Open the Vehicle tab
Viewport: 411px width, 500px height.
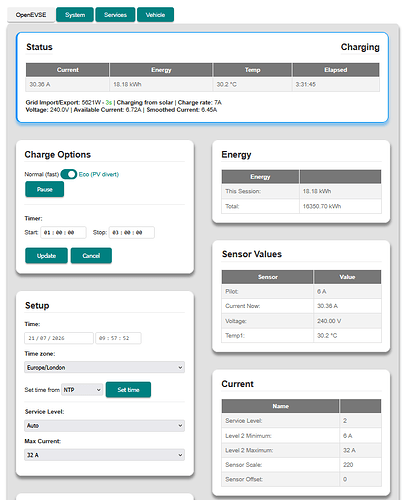coord(155,15)
